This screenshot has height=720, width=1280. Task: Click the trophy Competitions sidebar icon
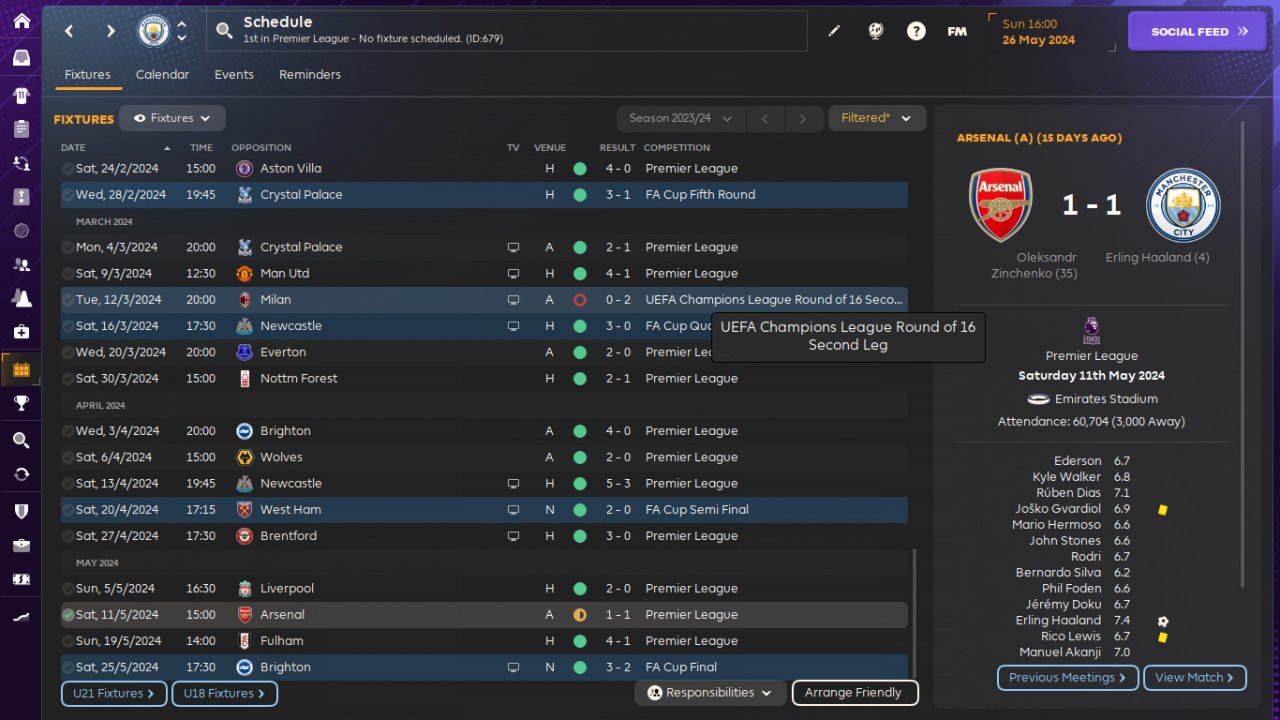[21, 403]
